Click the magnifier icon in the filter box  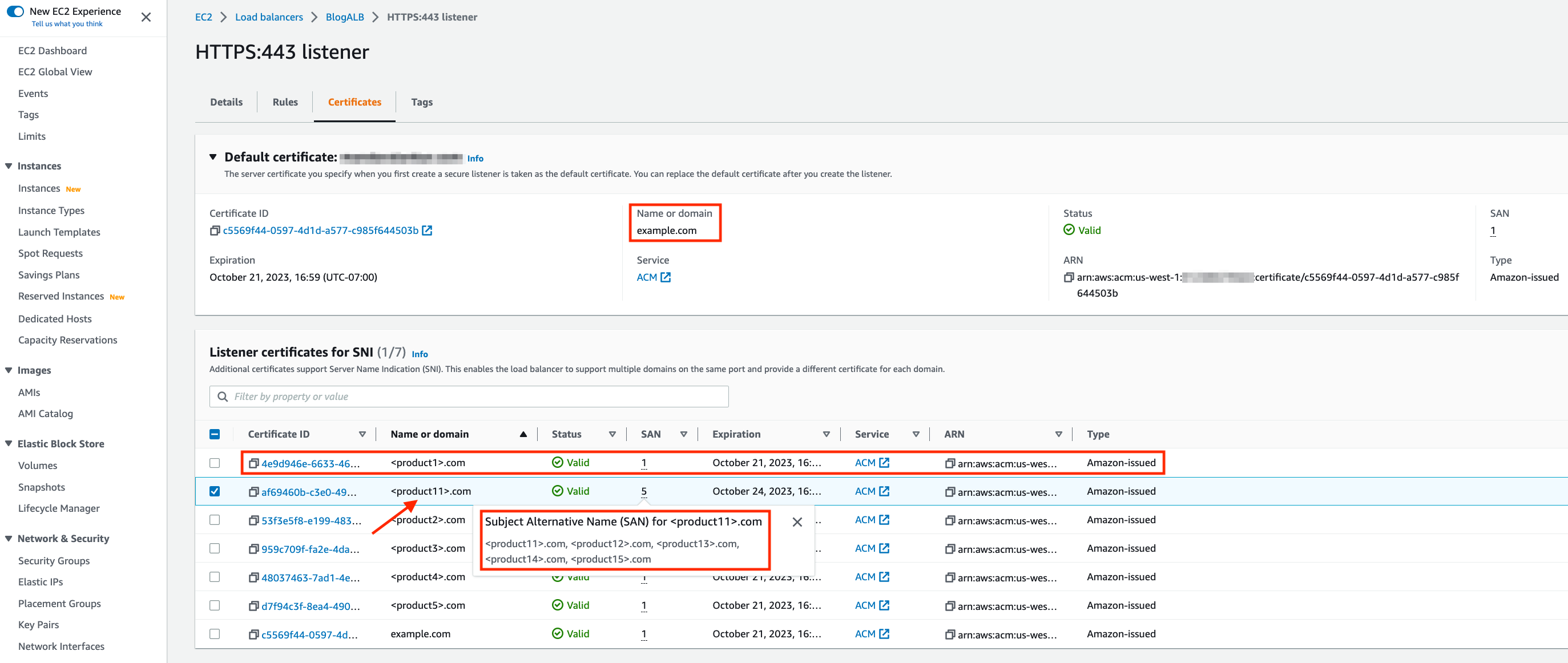(223, 396)
